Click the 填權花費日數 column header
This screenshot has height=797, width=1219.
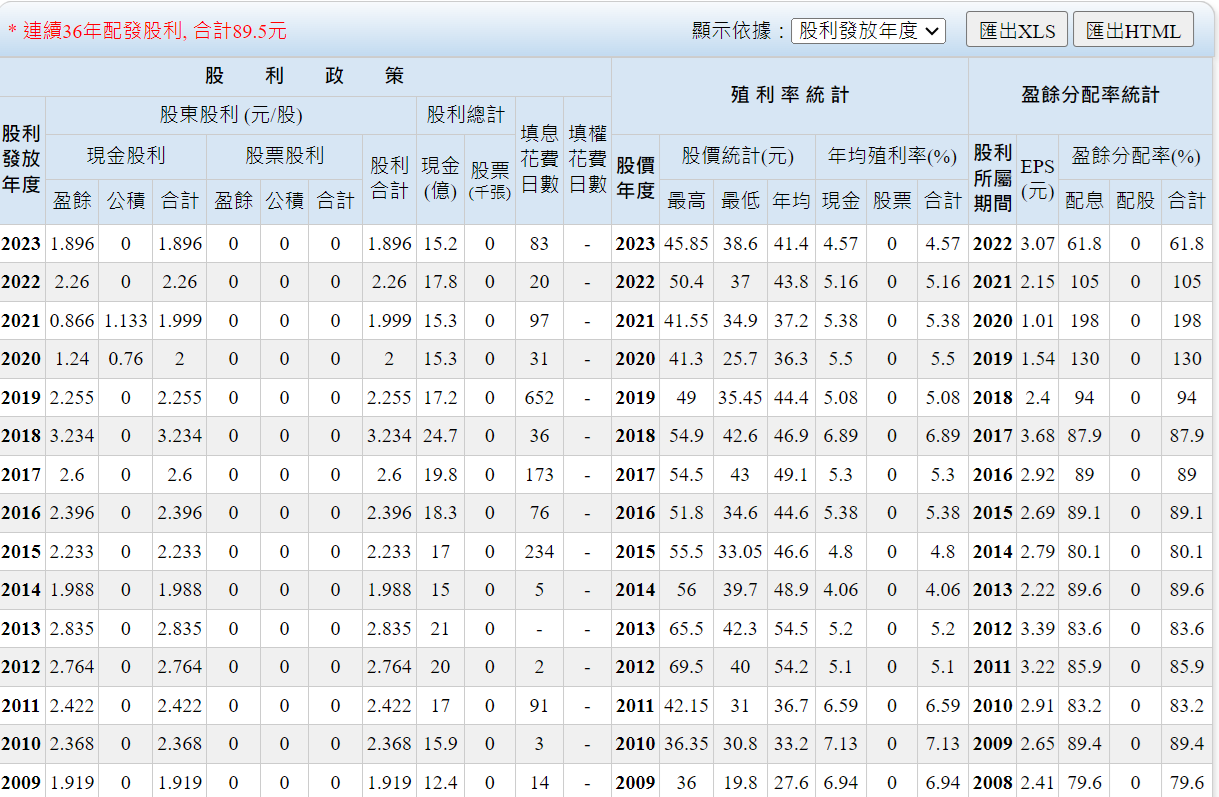pos(587,160)
